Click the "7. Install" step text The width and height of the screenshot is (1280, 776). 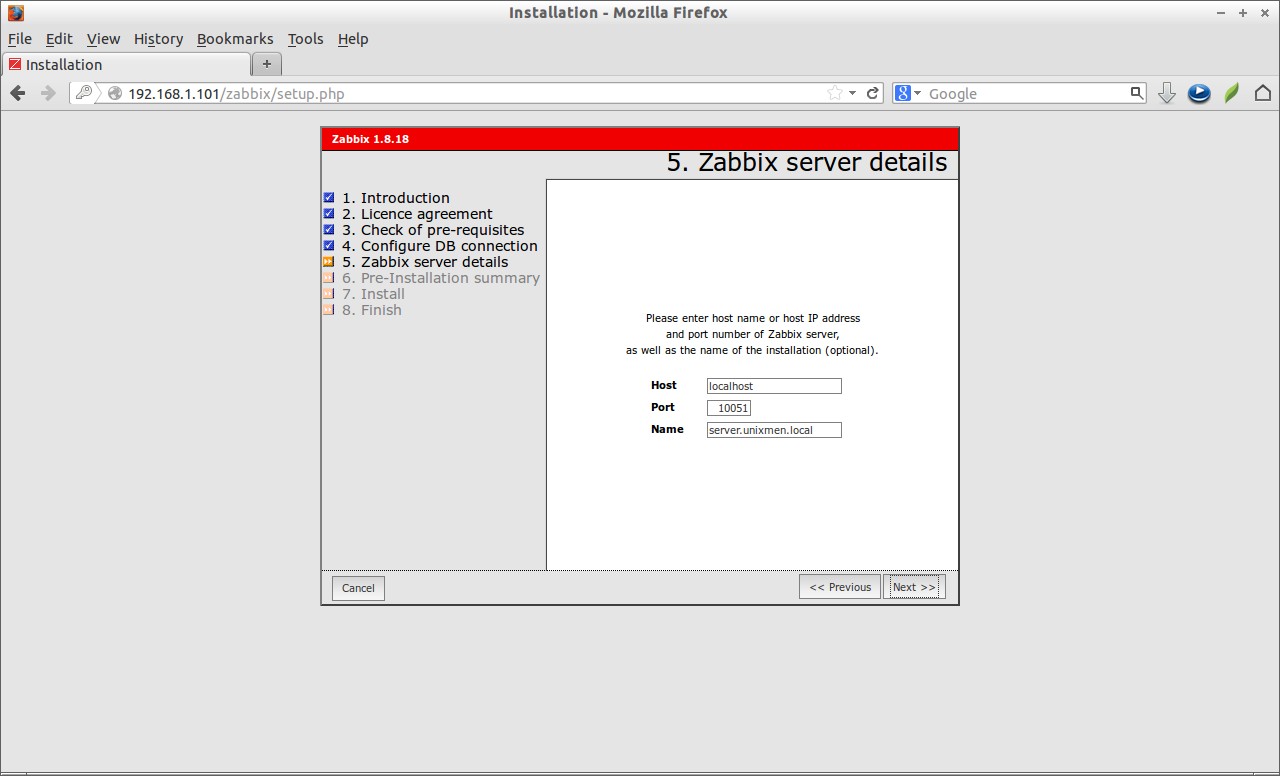(x=373, y=294)
